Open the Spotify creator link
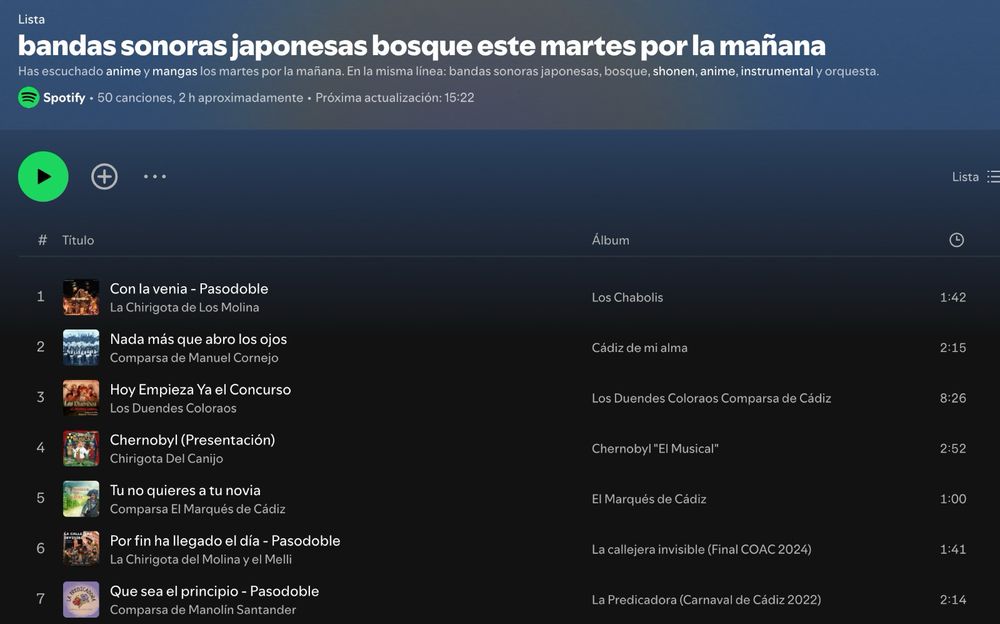1000x624 pixels. 64,98
